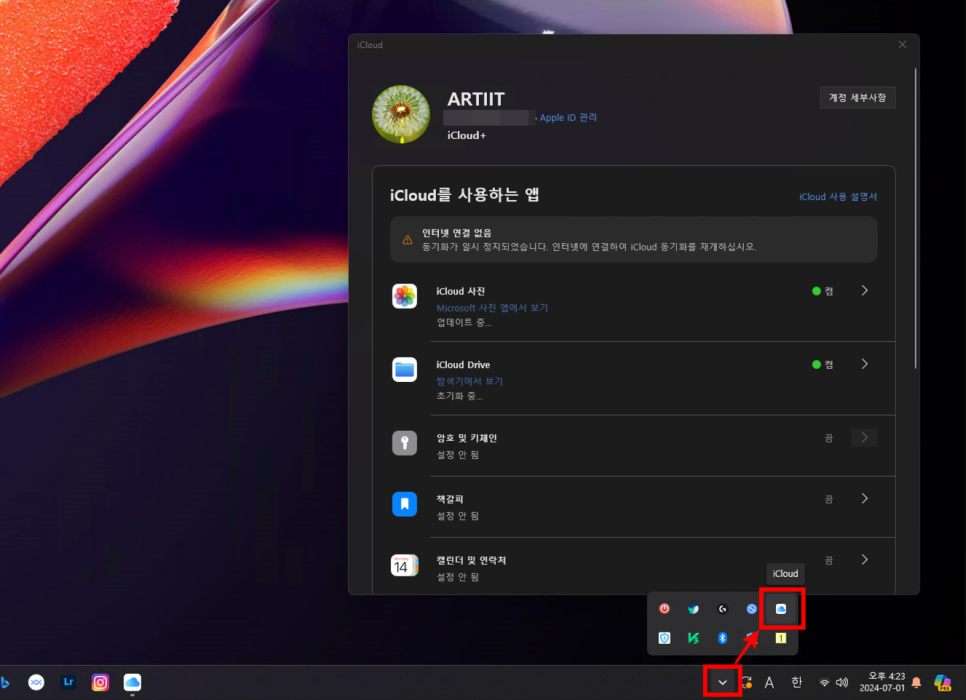Image resolution: width=966 pixels, height=700 pixels.
Task: Click the 끔 status on the 암호 및 키체인 row
Action: [829, 438]
